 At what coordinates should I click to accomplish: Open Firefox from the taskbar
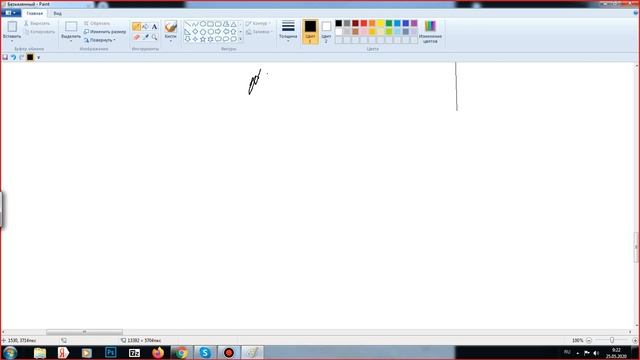point(158,353)
